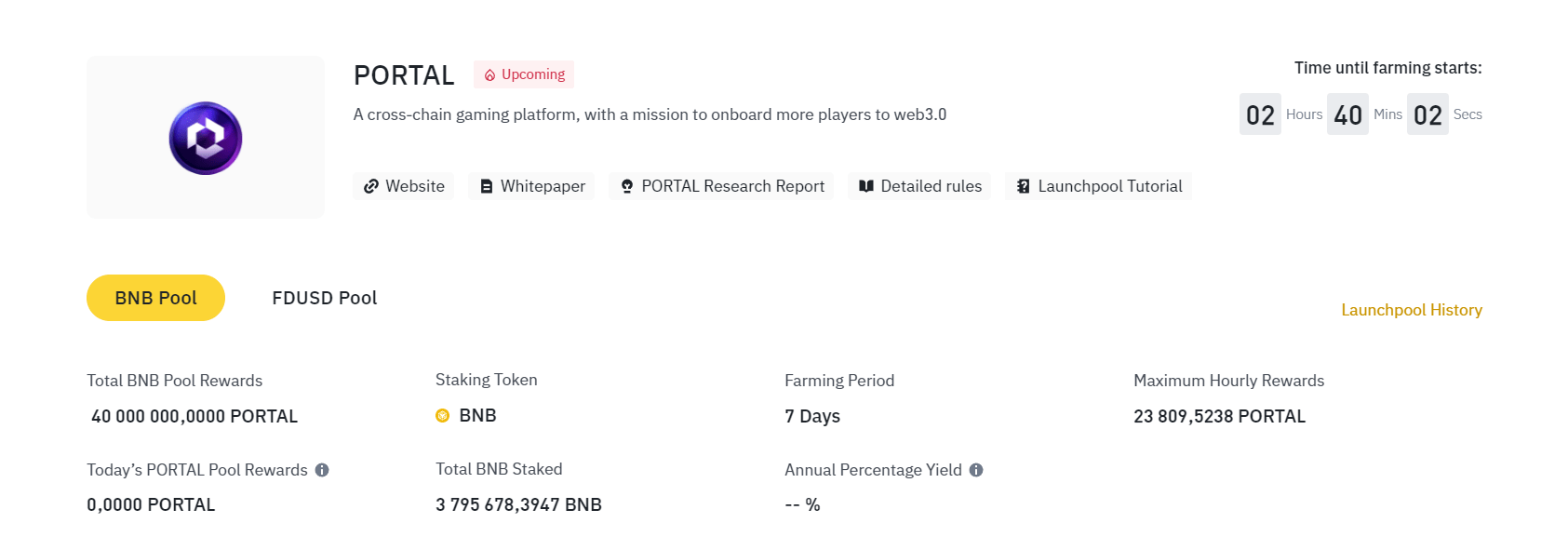Click the book icon beside Detailed rules
The width and height of the screenshot is (1568, 550).
[866, 186]
